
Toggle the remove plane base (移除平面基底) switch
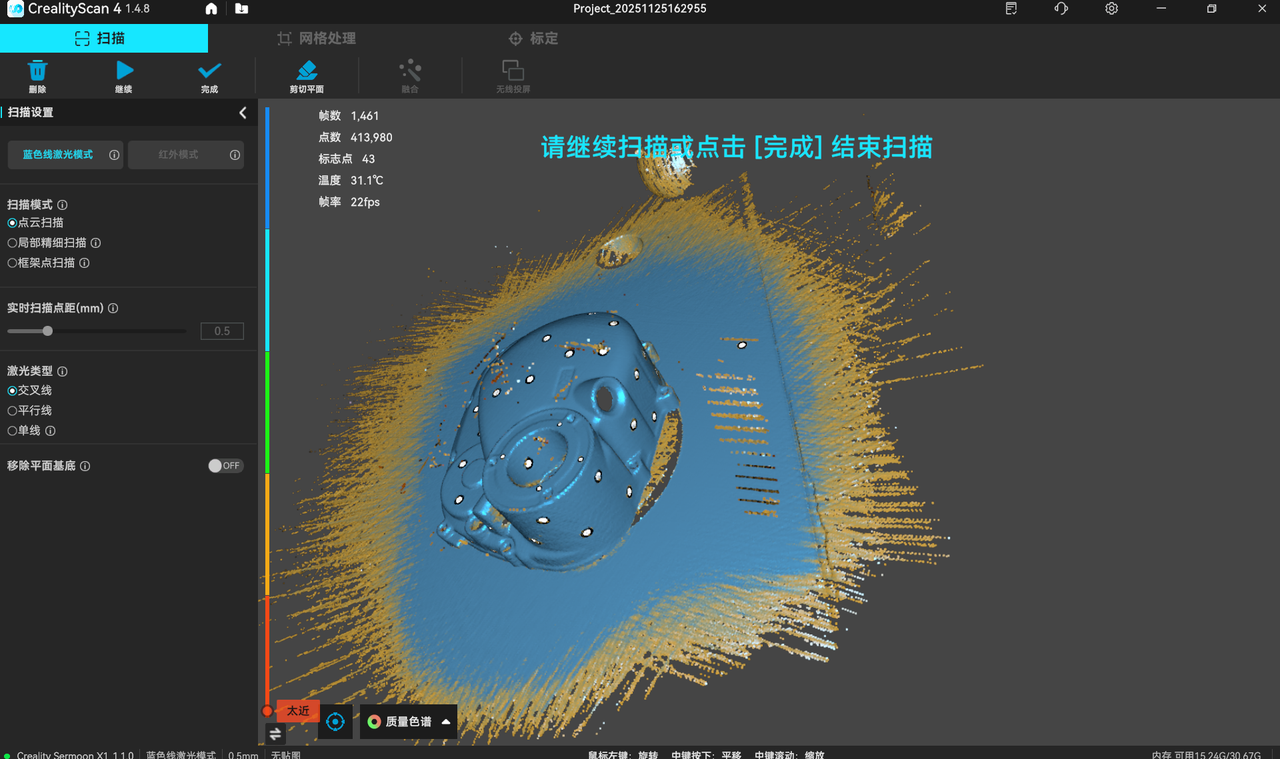pyautogui.click(x=225, y=466)
